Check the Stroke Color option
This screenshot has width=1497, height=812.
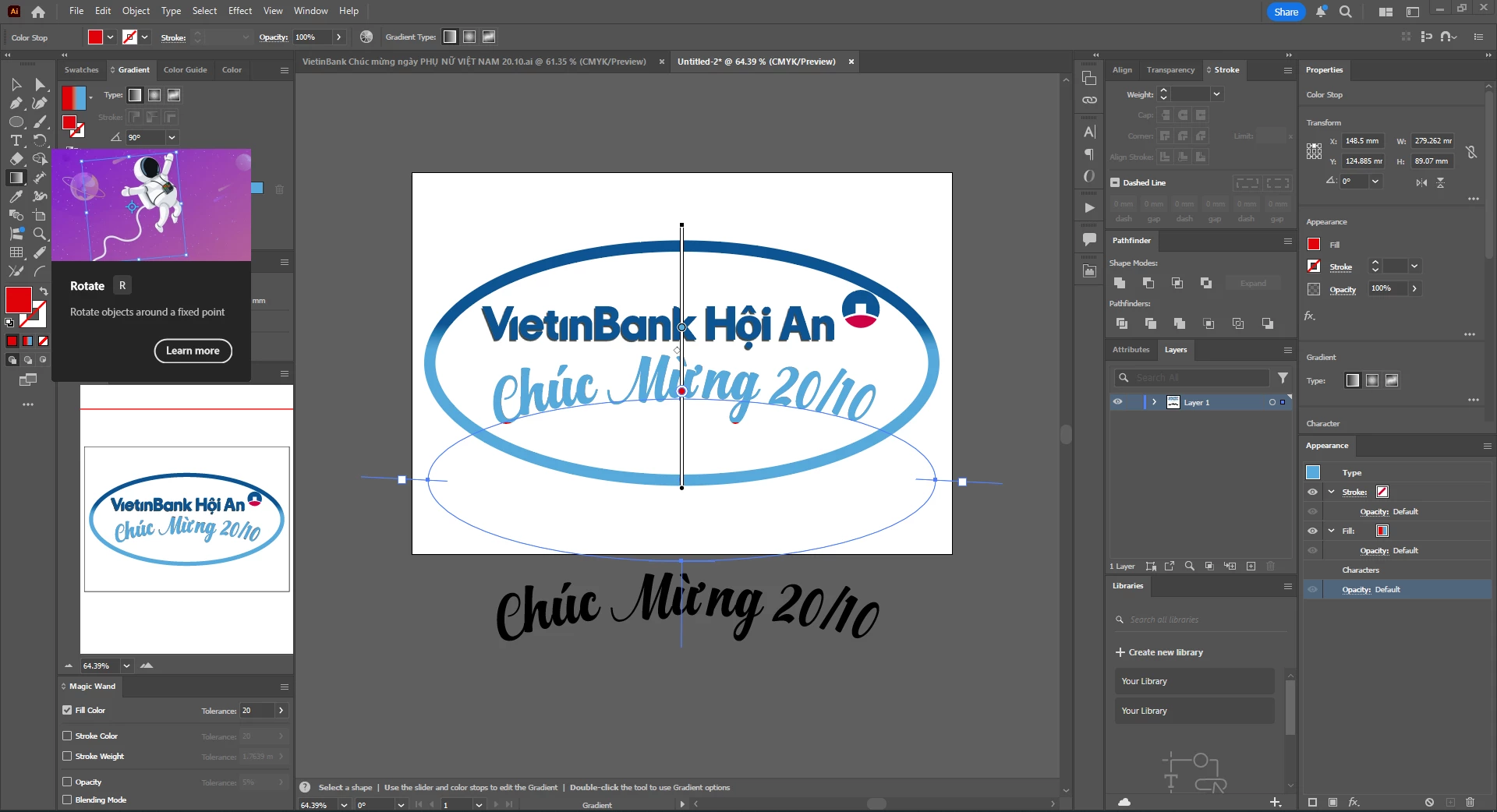[67, 736]
